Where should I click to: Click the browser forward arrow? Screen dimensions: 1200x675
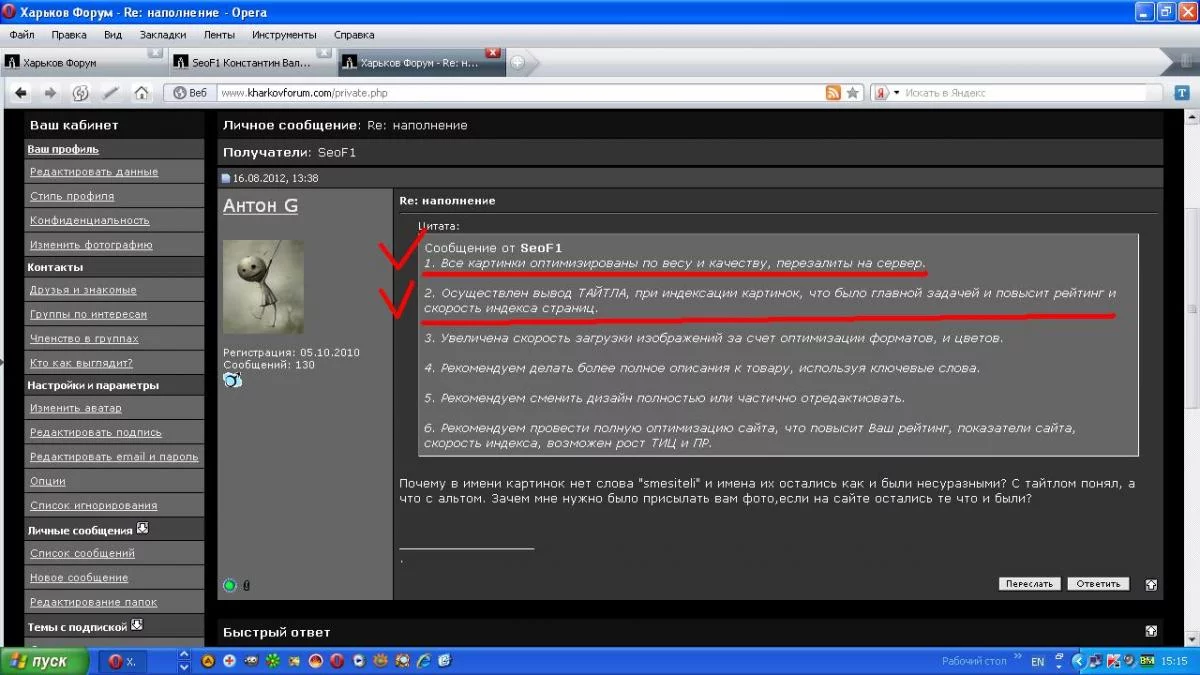[50, 93]
